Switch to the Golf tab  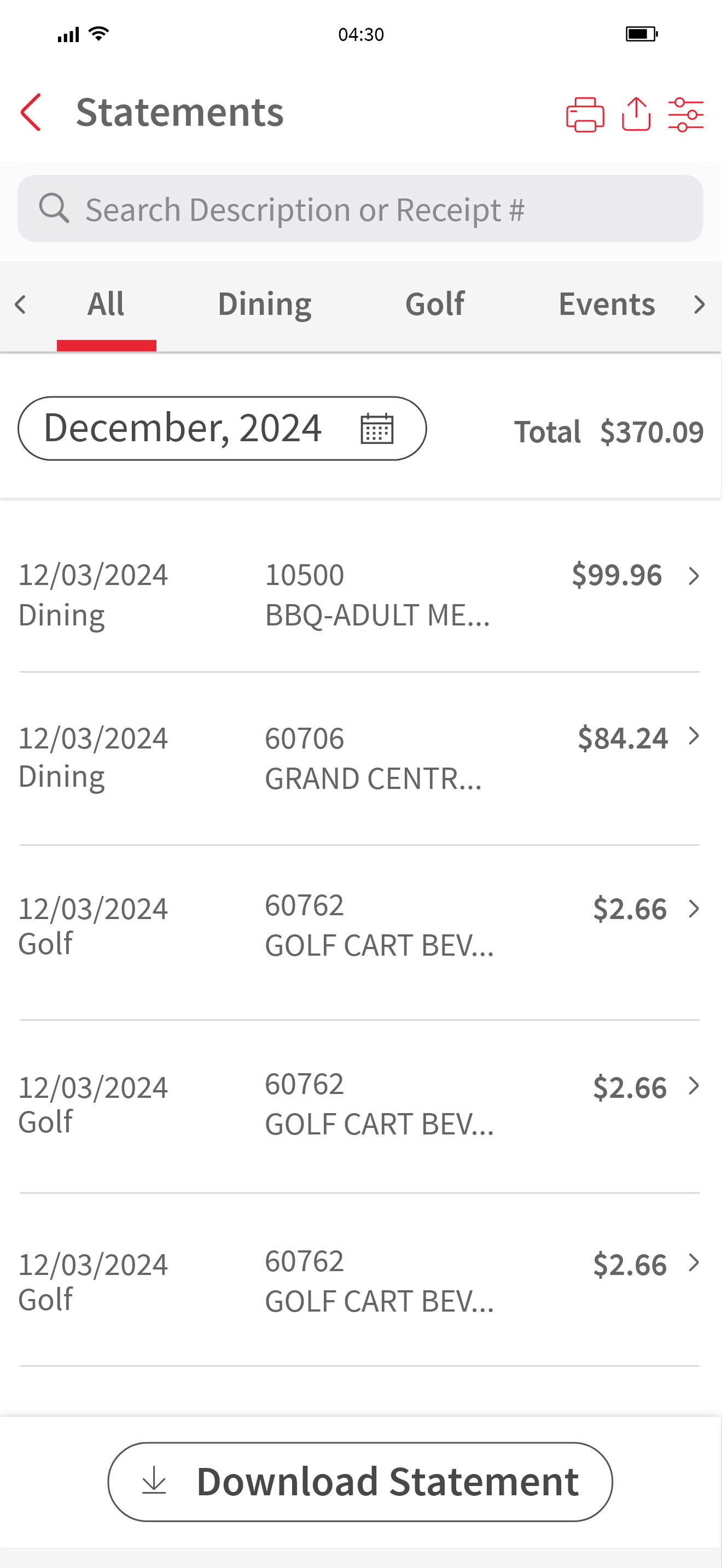pyautogui.click(x=435, y=305)
